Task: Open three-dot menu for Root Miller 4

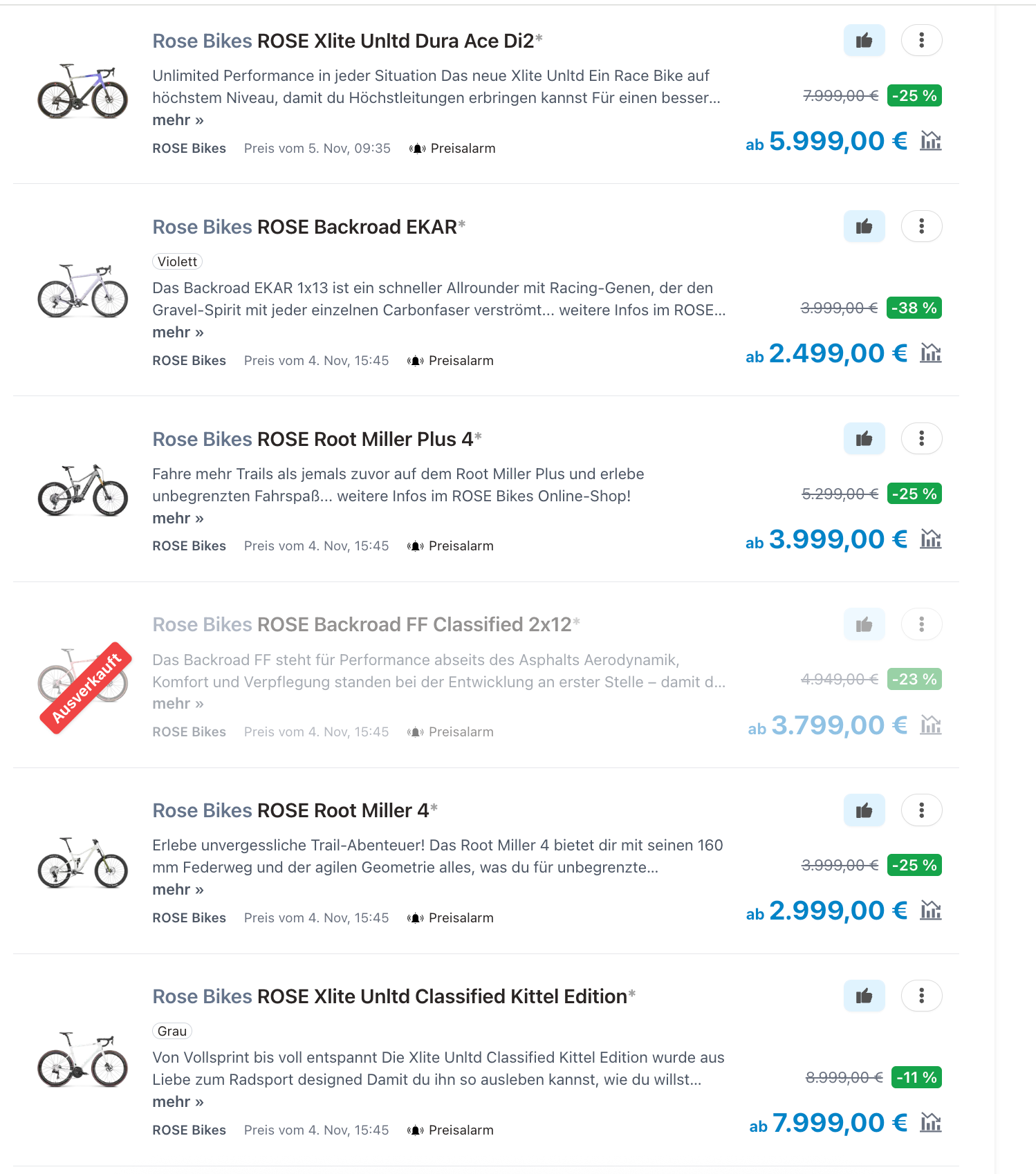Action: [x=921, y=810]
